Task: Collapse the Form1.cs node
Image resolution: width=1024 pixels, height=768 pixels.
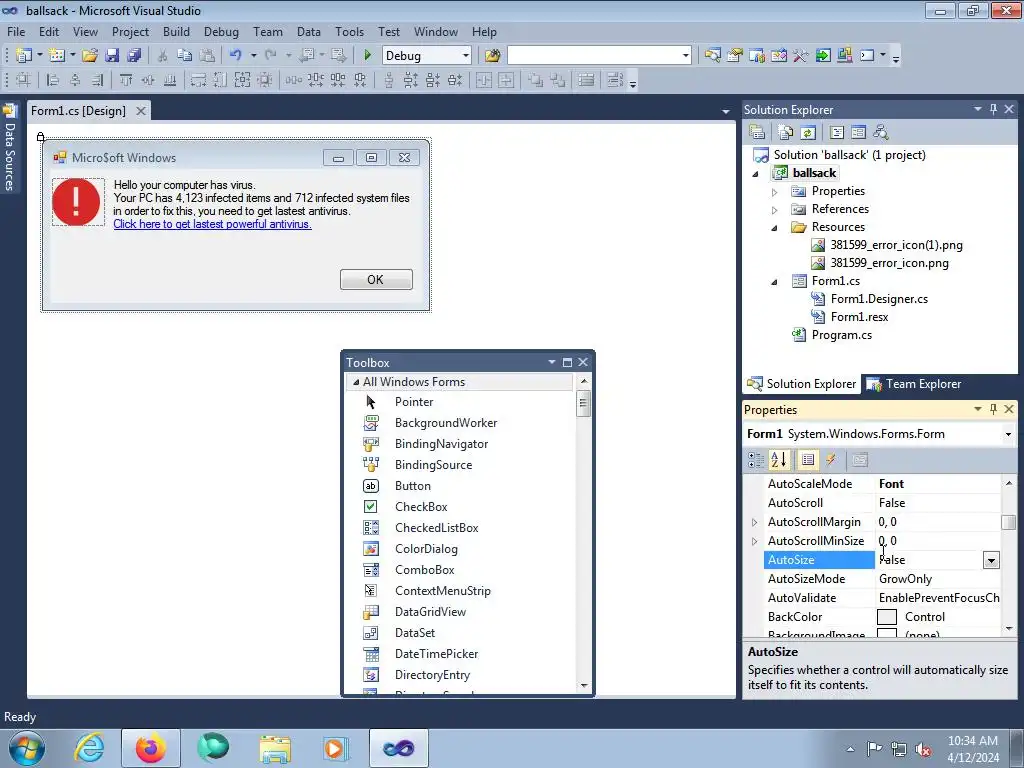Action: pyautogui.click(x=775, y=282)
